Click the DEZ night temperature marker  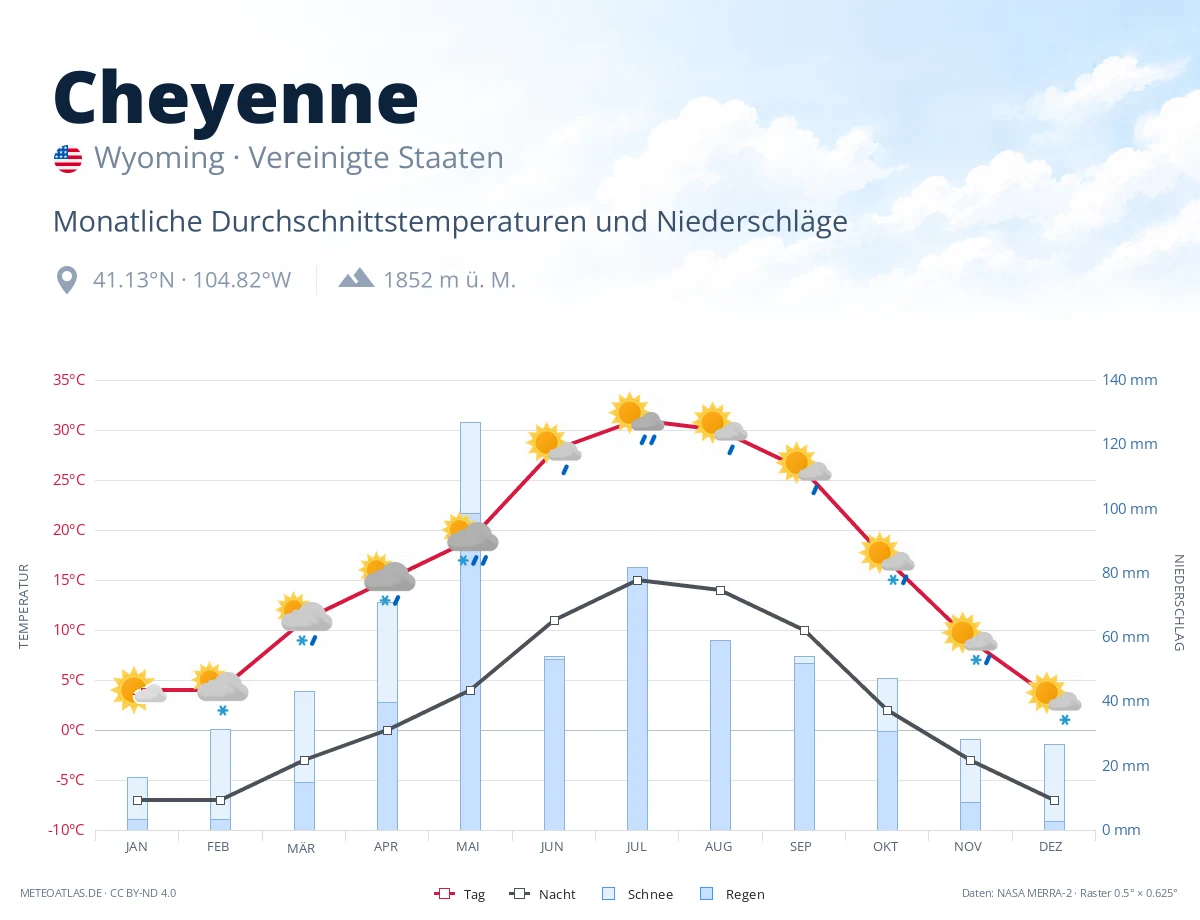click(x=1054, y=800)
